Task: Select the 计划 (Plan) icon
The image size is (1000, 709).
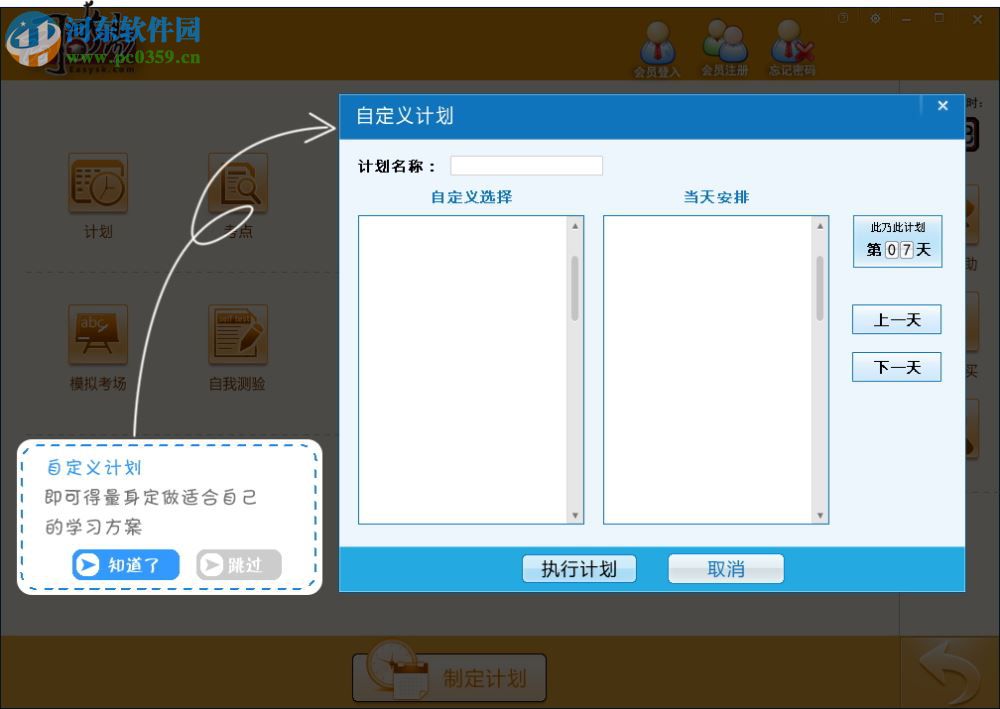Action: (97, 185)
